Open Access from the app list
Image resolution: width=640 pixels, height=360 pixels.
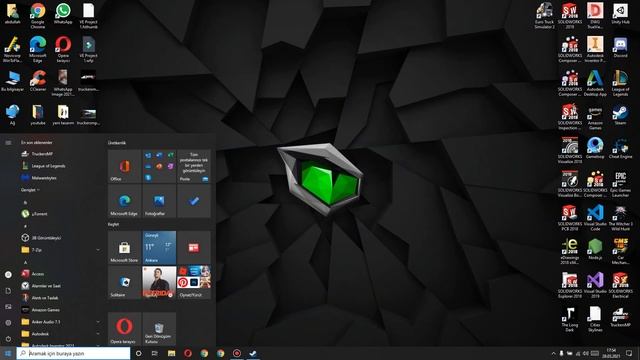tap(60, 274)
